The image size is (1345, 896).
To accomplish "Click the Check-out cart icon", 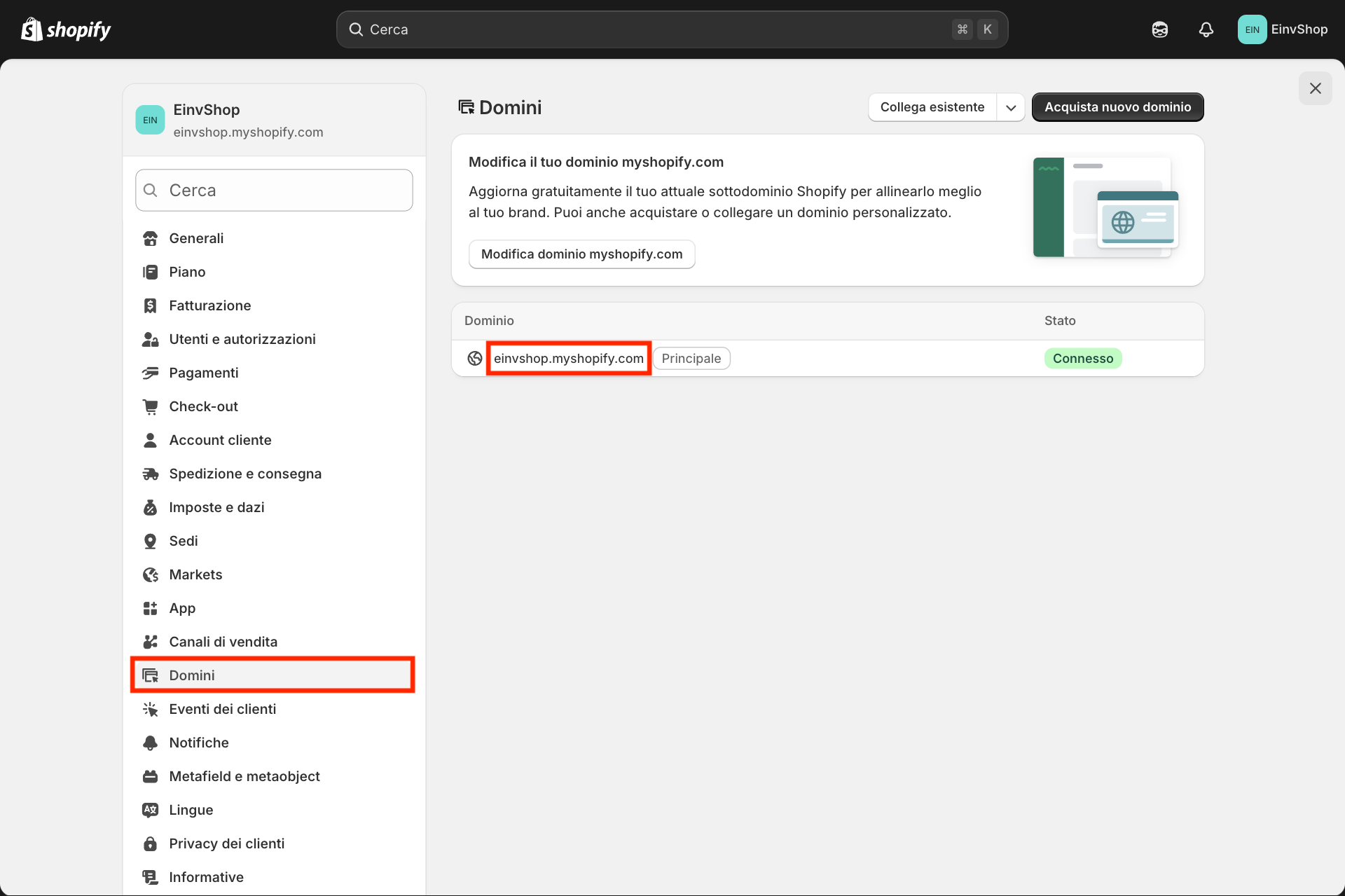I will click(151, 406).
